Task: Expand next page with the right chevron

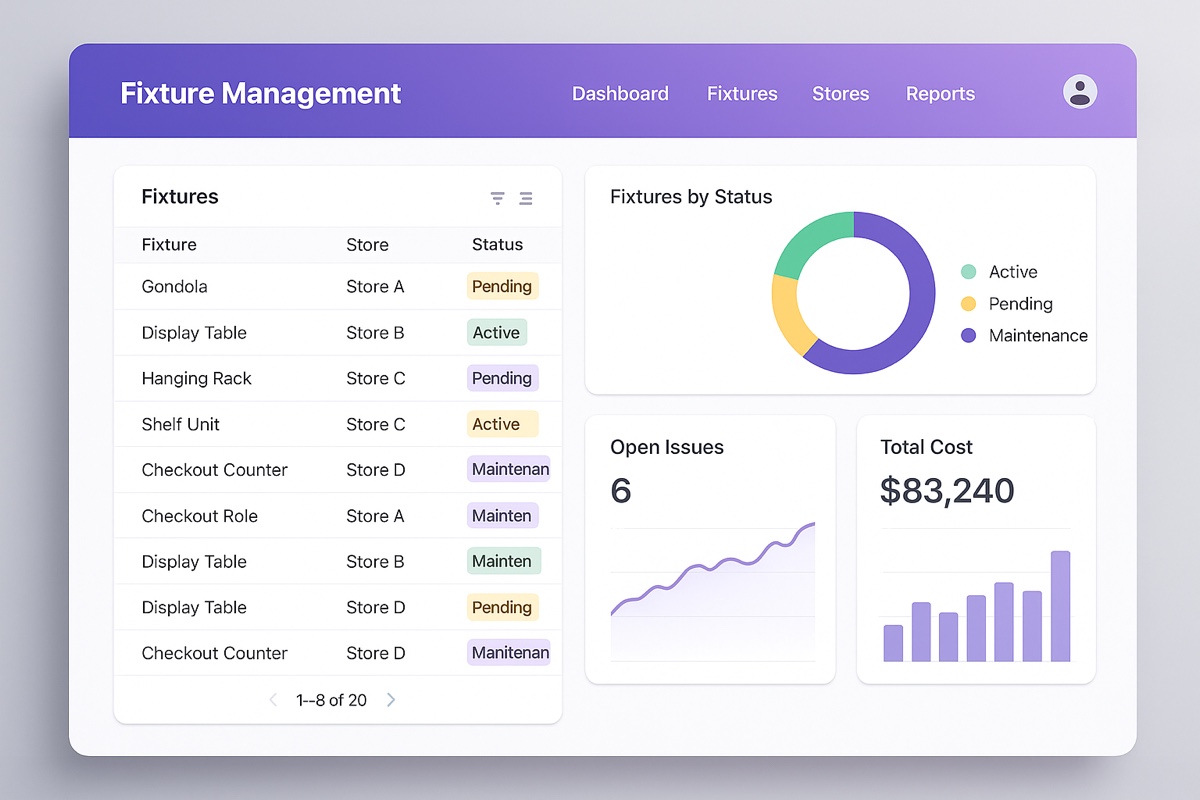Action: click(x=391, y=700)
